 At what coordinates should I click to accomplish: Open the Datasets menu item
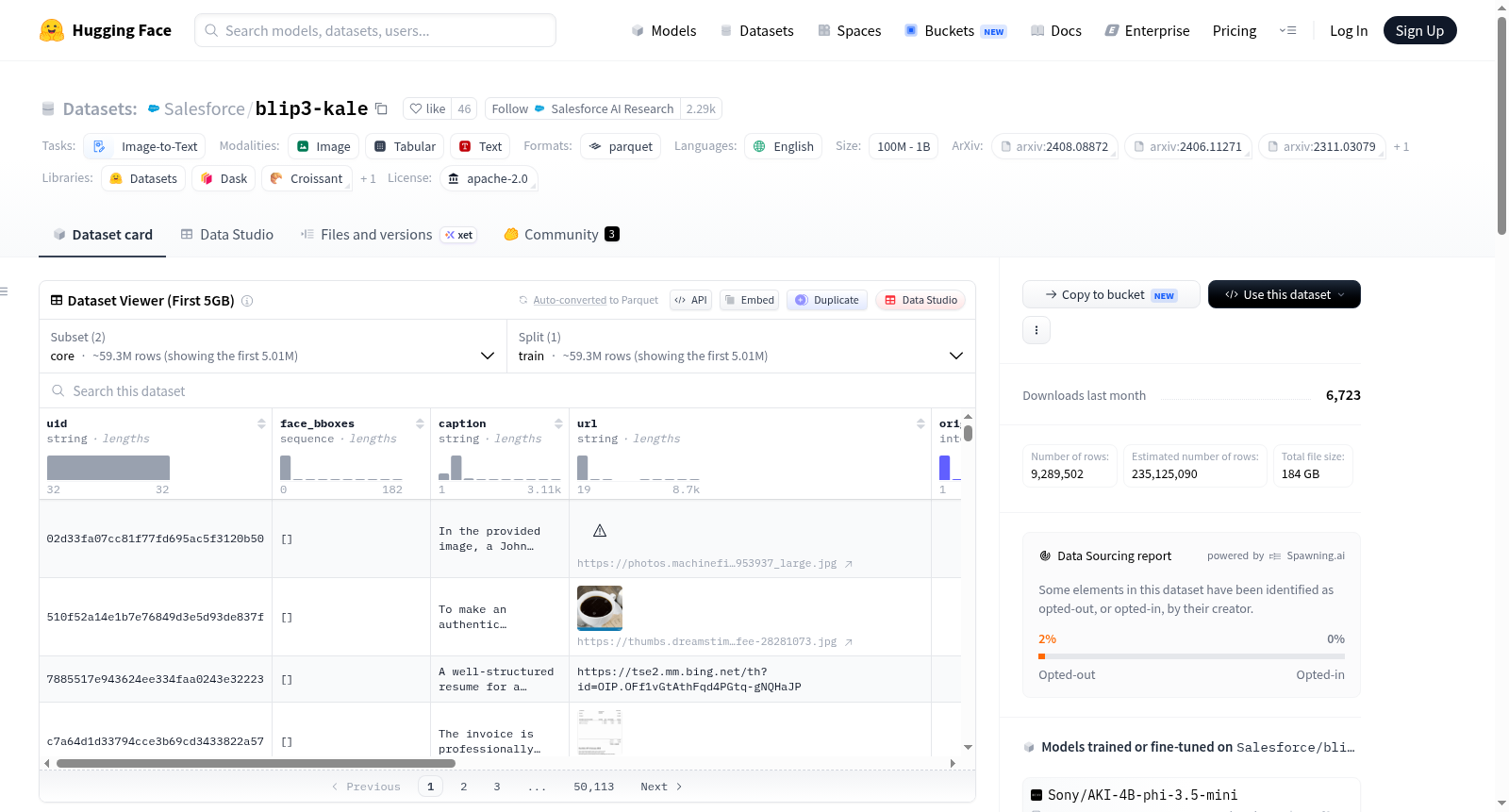[x=756, y=31]
